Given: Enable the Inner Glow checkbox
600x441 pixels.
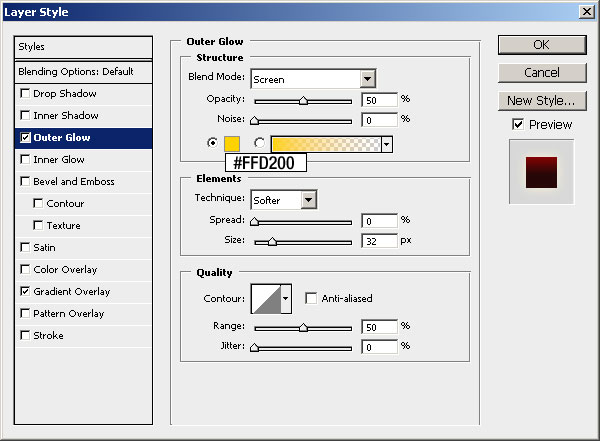Looking at the screenshot, I should 25,159.
